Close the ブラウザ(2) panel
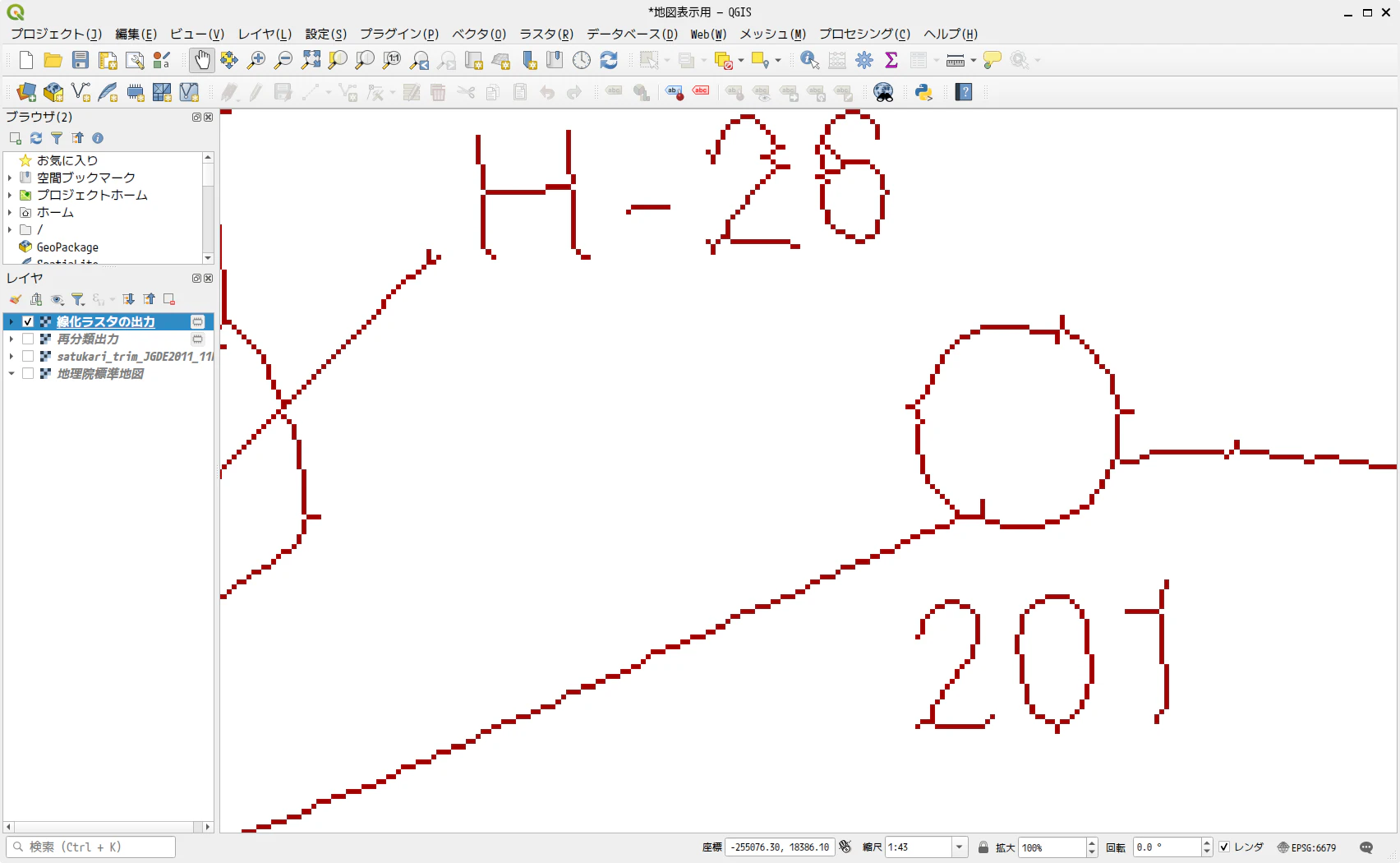The height and width of the screenshot is (863, 1400). click(209, 117)
